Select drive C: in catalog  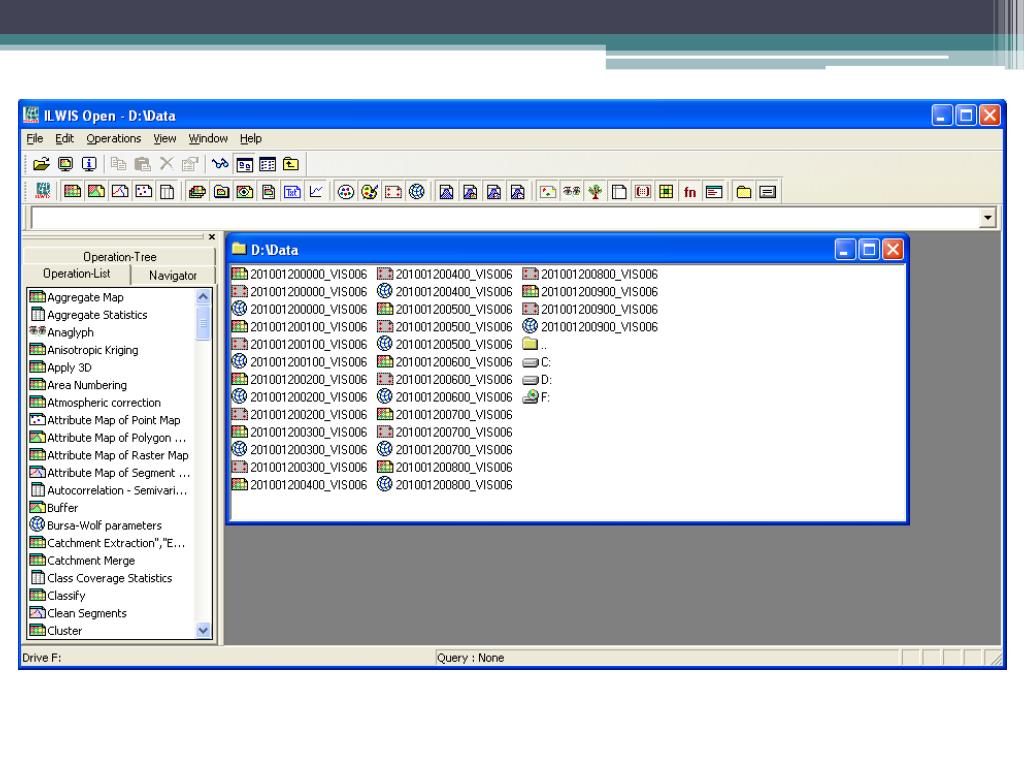click(x=537, y=362)
